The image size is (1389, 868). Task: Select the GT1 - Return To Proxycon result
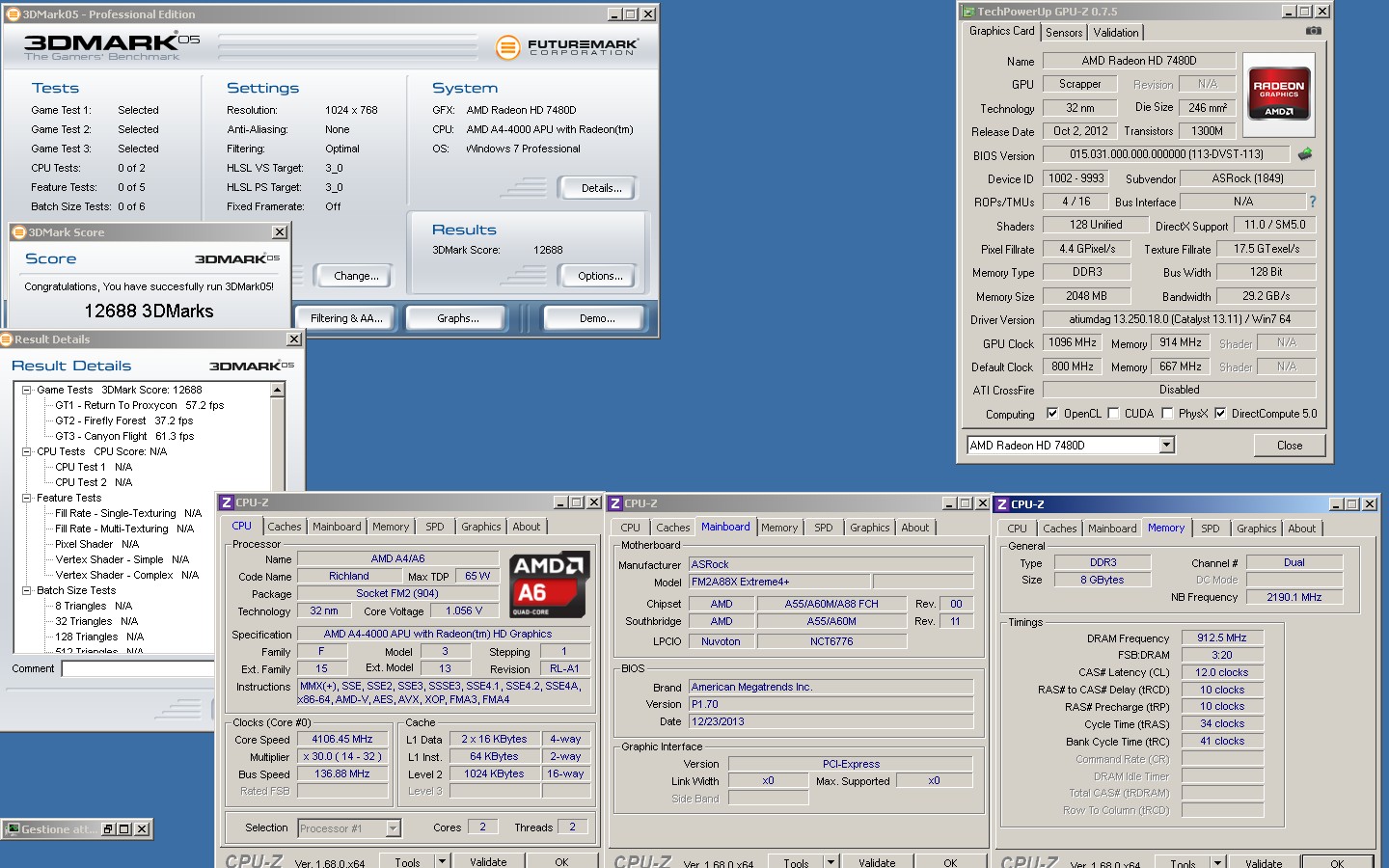pos(139,405)
